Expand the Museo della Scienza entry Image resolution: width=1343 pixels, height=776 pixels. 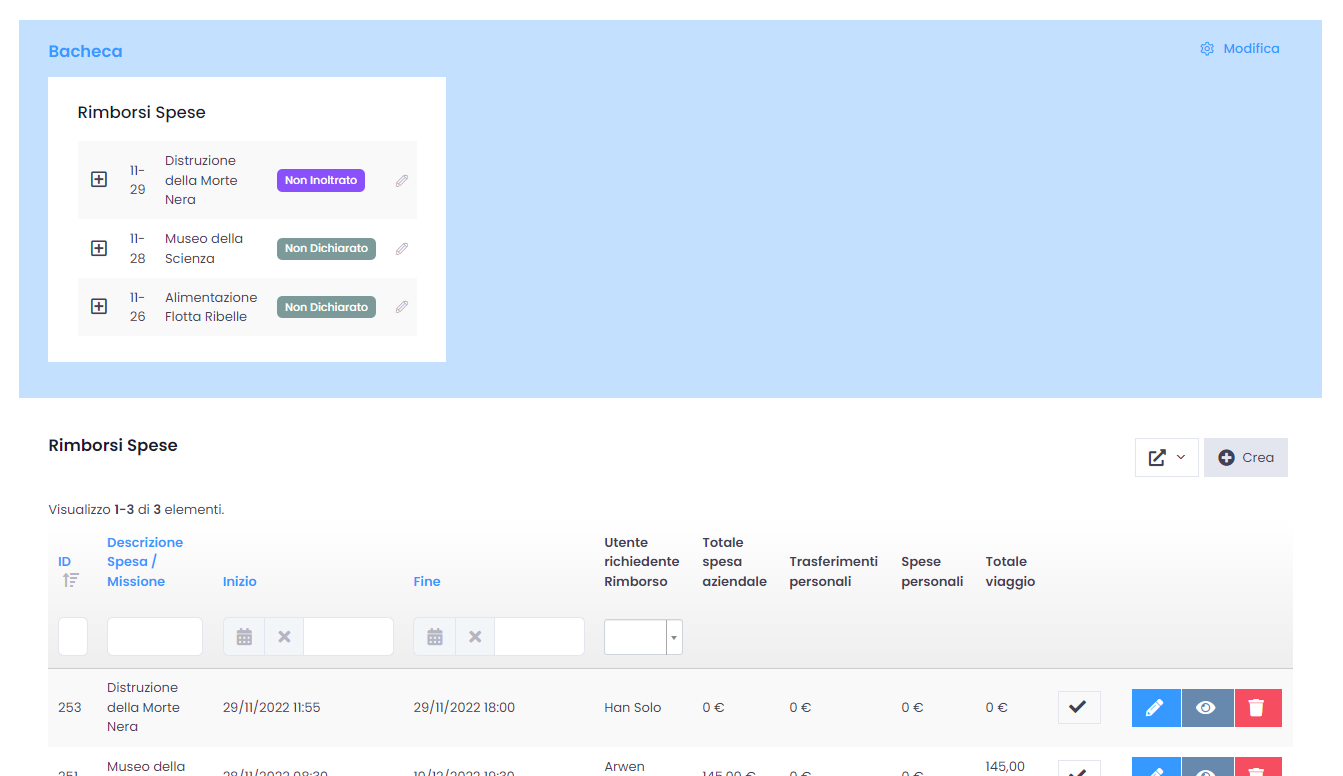[99, 248]
